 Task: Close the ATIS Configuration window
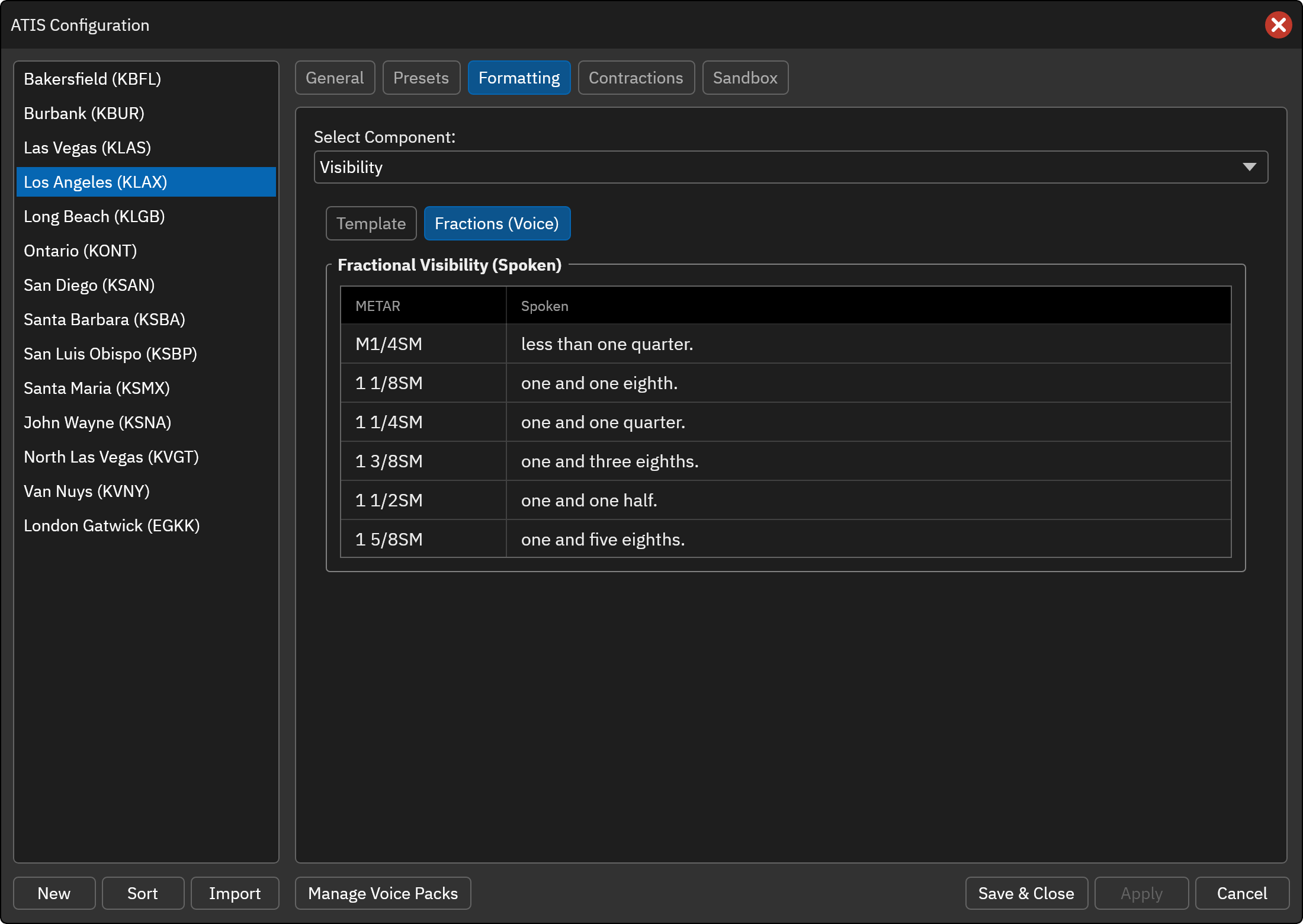pyautogui.click(x=1278, y=25)
